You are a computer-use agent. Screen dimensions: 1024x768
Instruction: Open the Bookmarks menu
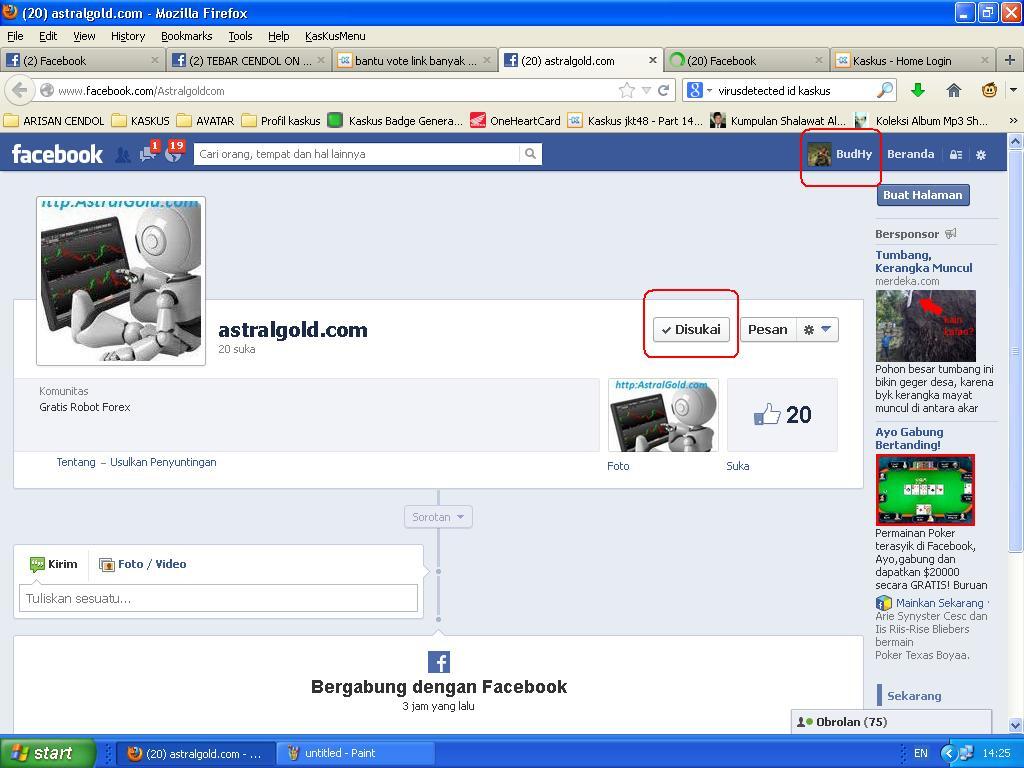(x=186, y=35)
